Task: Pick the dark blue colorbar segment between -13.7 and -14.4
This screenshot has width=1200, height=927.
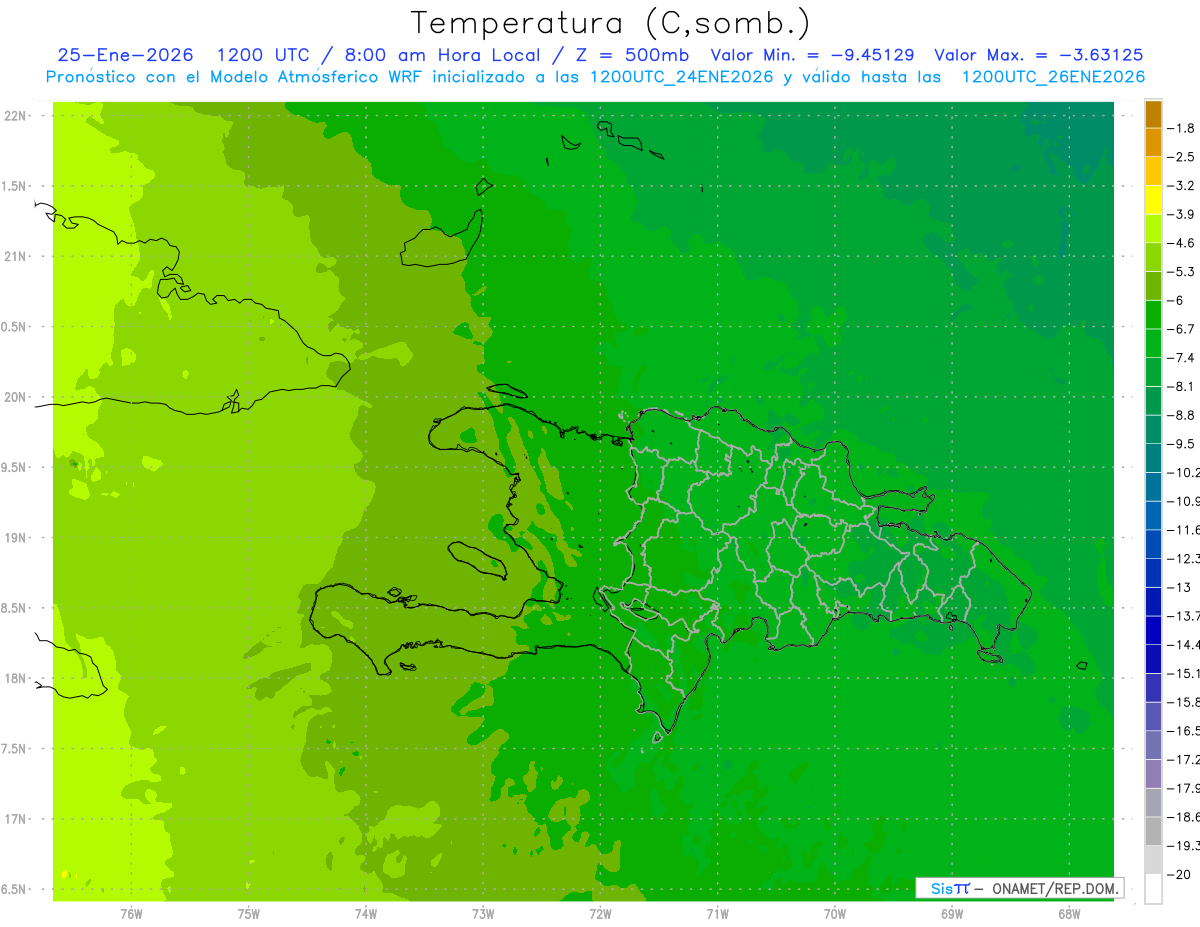Action: 1153,630
